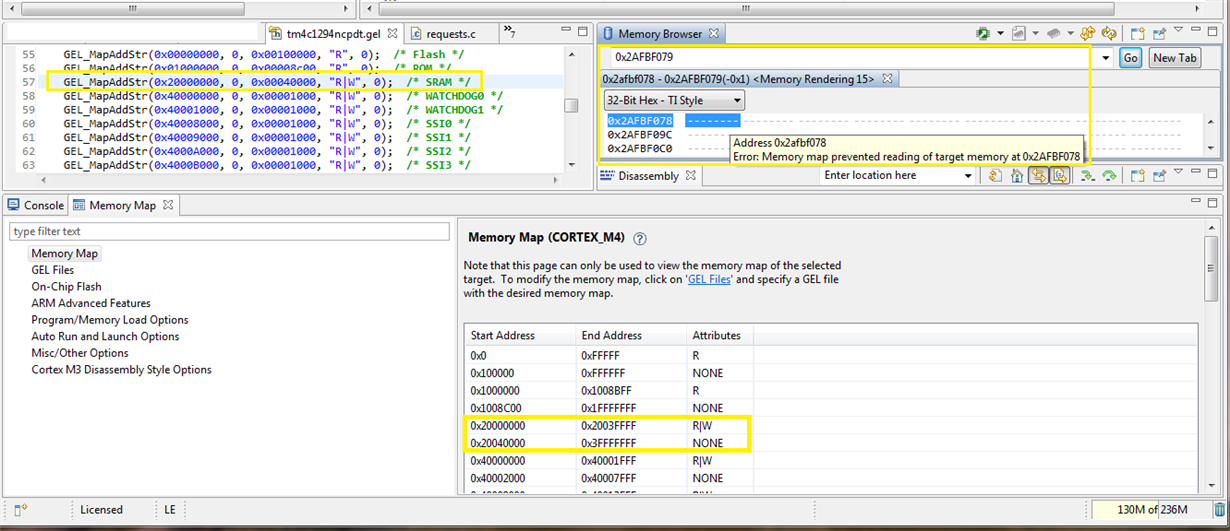Run garbage collector trash icon
The height and width of the screenshot is (531, 1230).
click(1218, 510)
